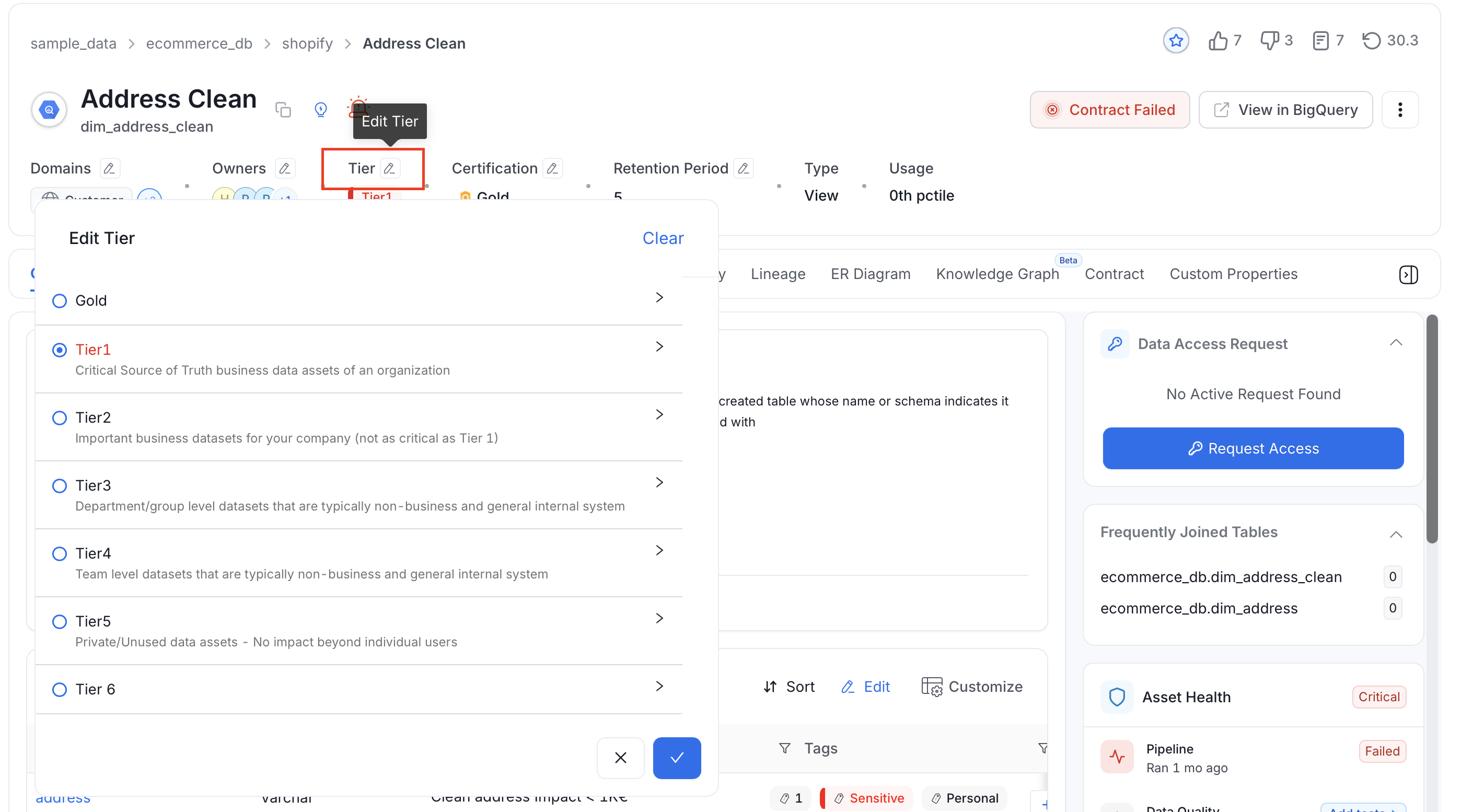This screenshot has height=812, width=1461.
Task: Open the Custom Properties tab
Action: (1233, 274)
